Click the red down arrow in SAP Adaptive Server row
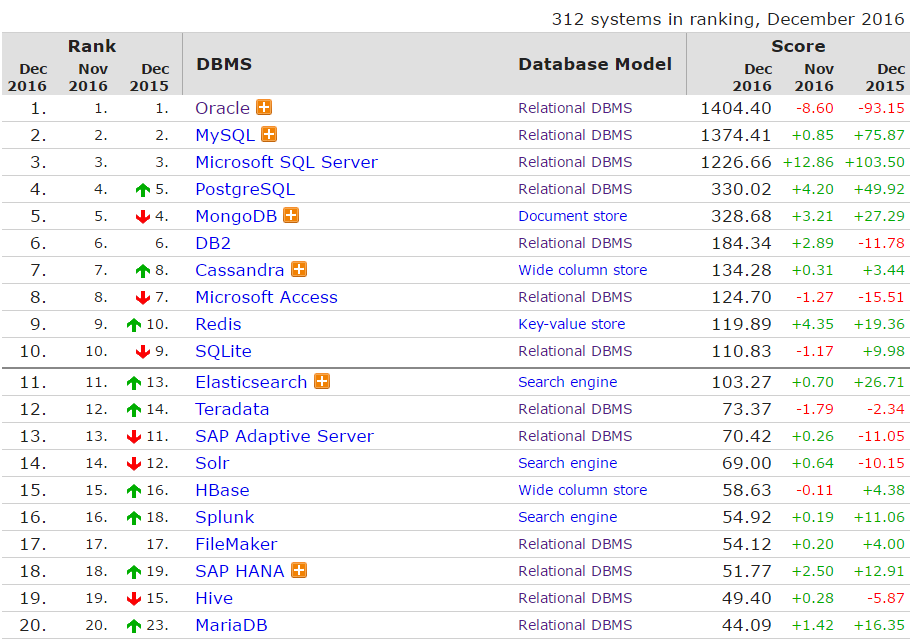The width and height of the screenshot is (914, 641). [x=134, y=436]
